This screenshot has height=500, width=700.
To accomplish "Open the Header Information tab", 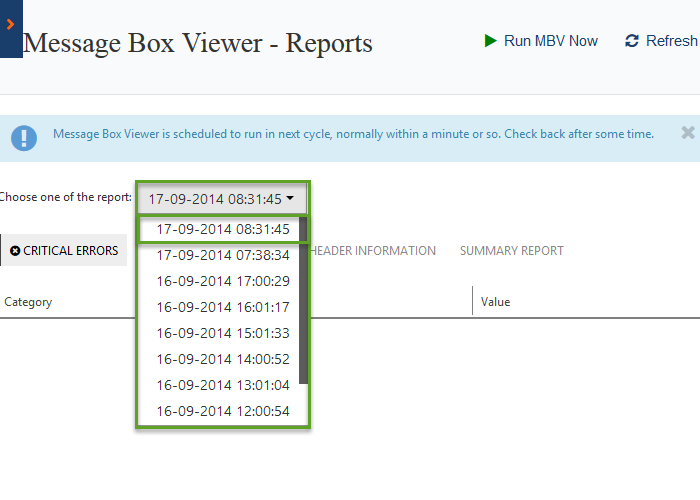I will (372, 251).
